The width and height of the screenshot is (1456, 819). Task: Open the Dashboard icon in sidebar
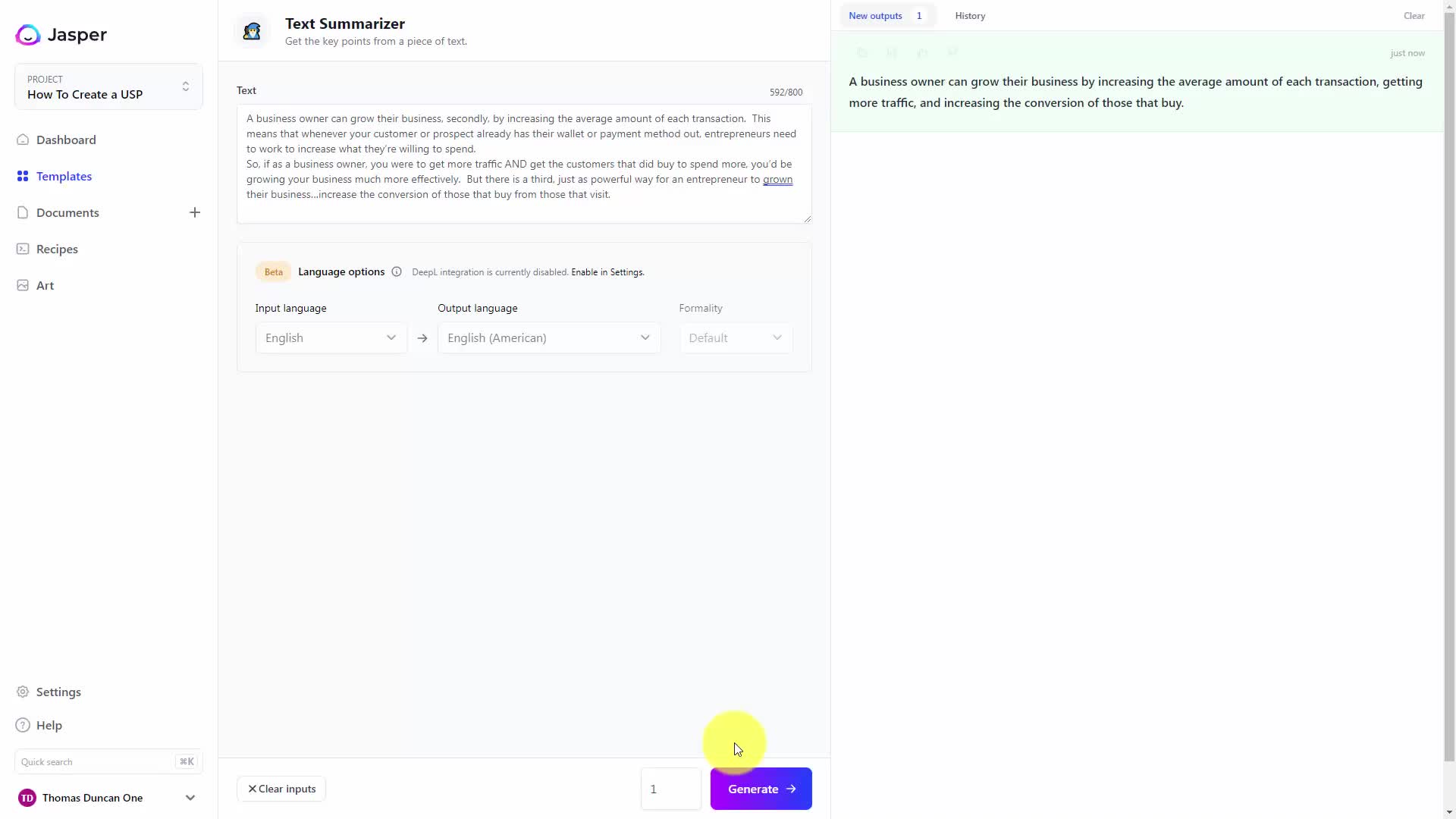[x=23, y=140]
